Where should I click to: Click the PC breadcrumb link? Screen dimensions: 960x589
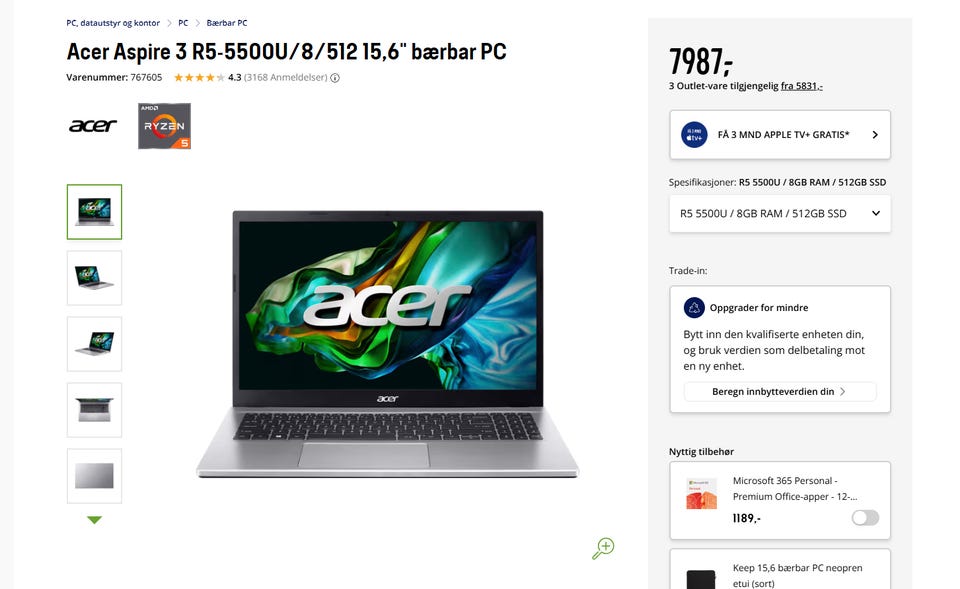point(183,23)
